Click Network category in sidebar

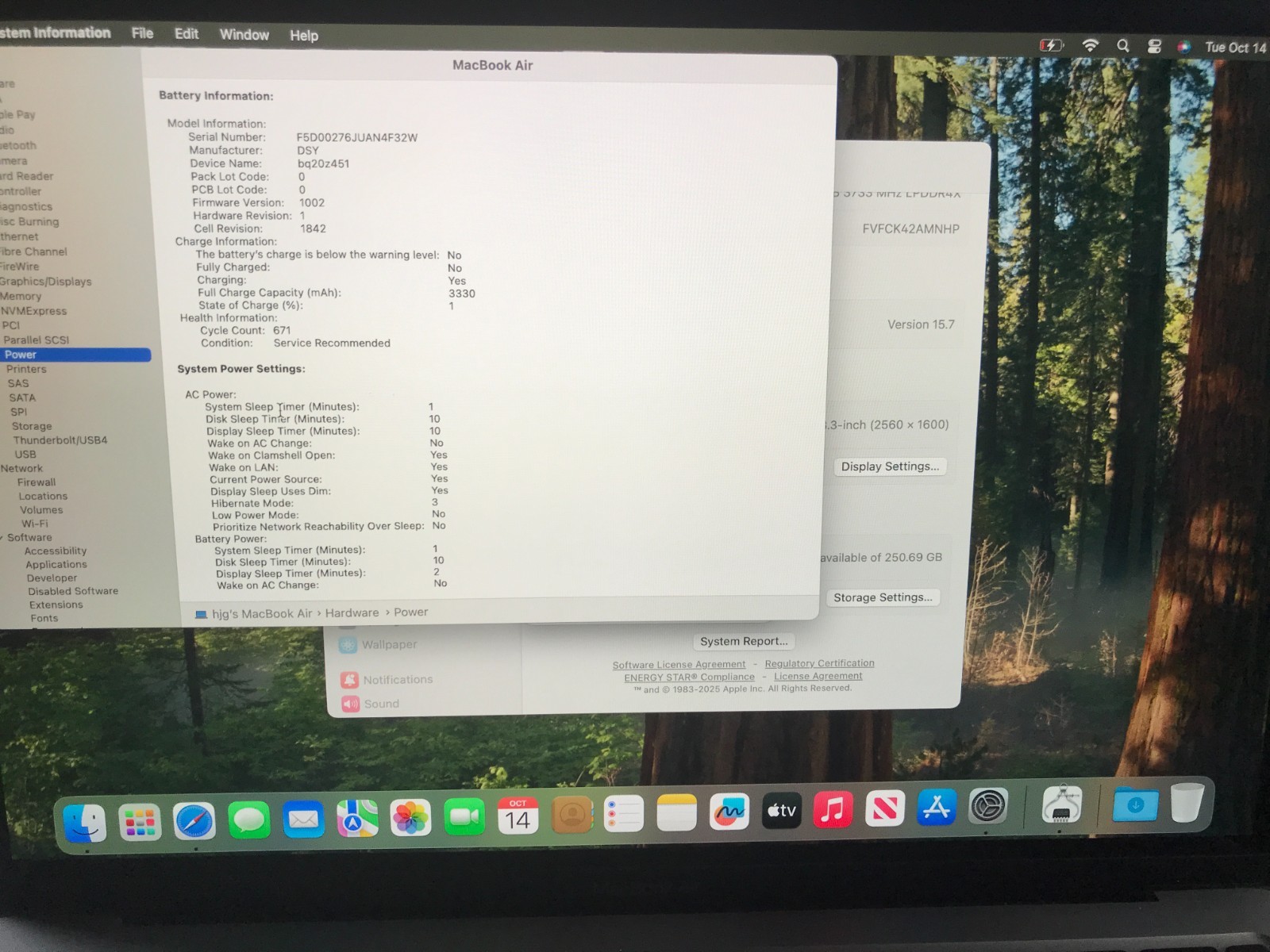point(21,468)
